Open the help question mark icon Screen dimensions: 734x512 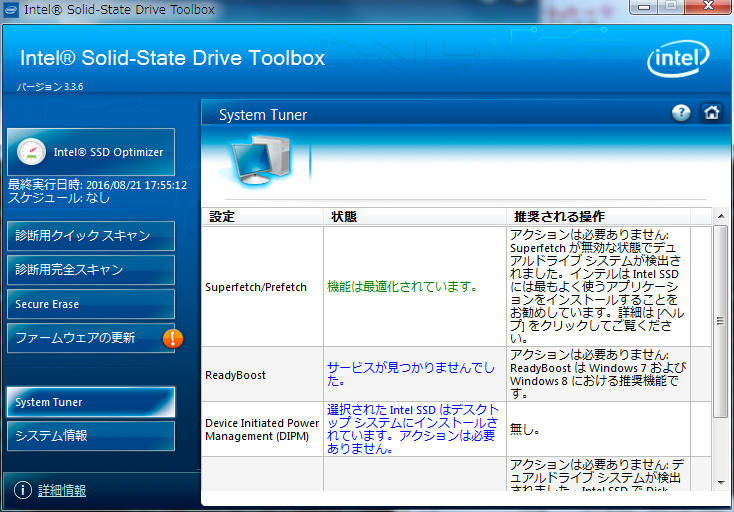[x=681, y=113]
